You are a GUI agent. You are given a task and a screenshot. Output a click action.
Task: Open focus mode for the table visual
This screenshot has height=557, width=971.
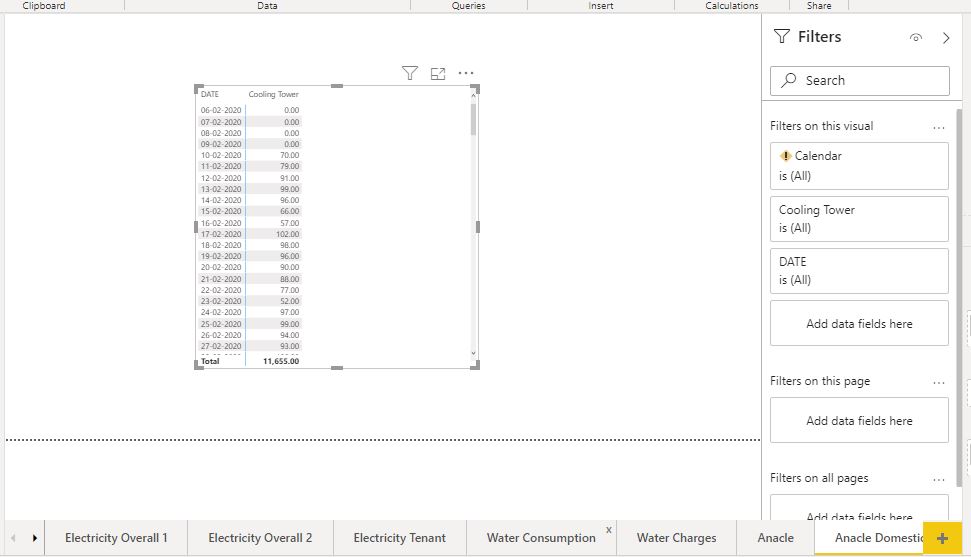point(438,73)
